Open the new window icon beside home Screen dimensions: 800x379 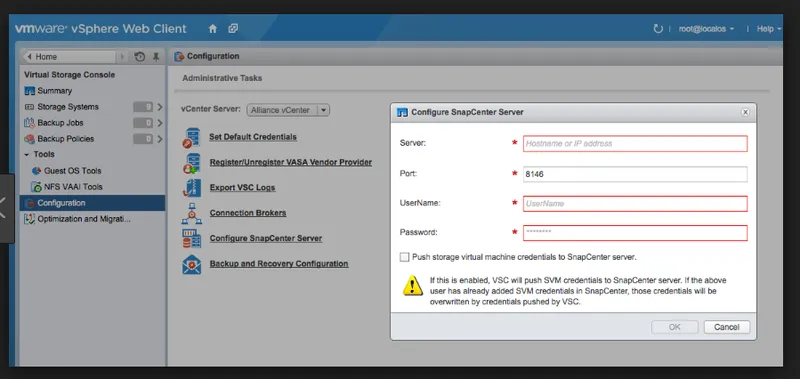(233, 29)
